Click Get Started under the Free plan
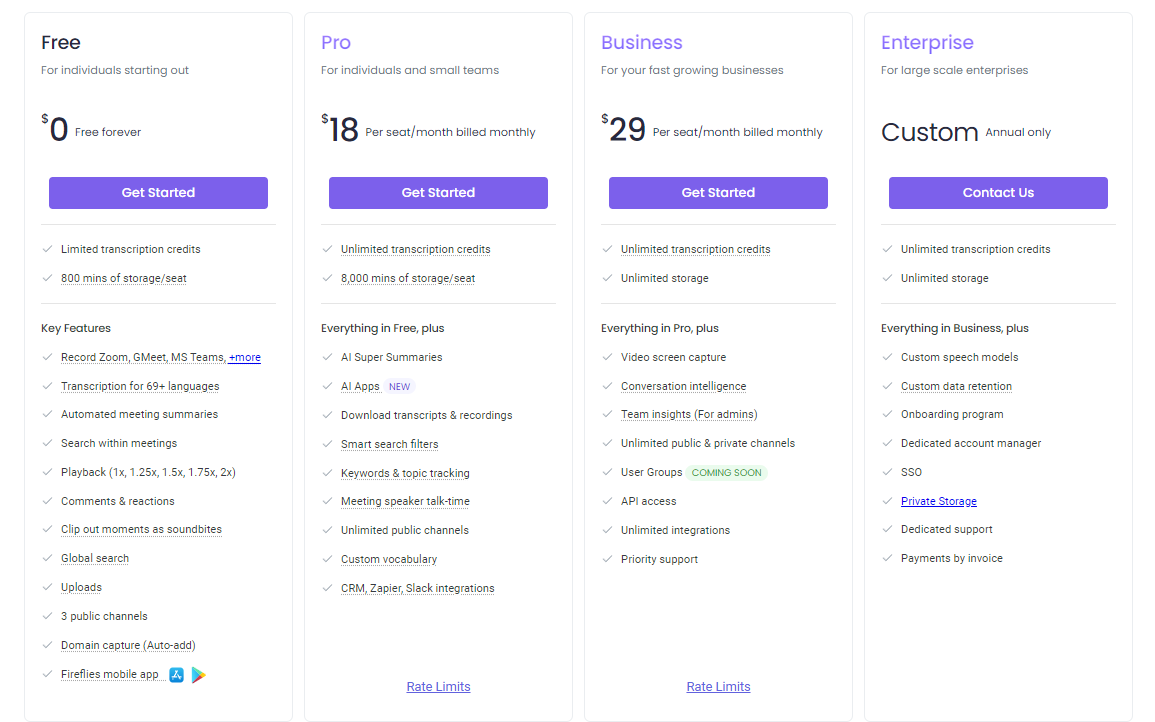 [158, 193]
